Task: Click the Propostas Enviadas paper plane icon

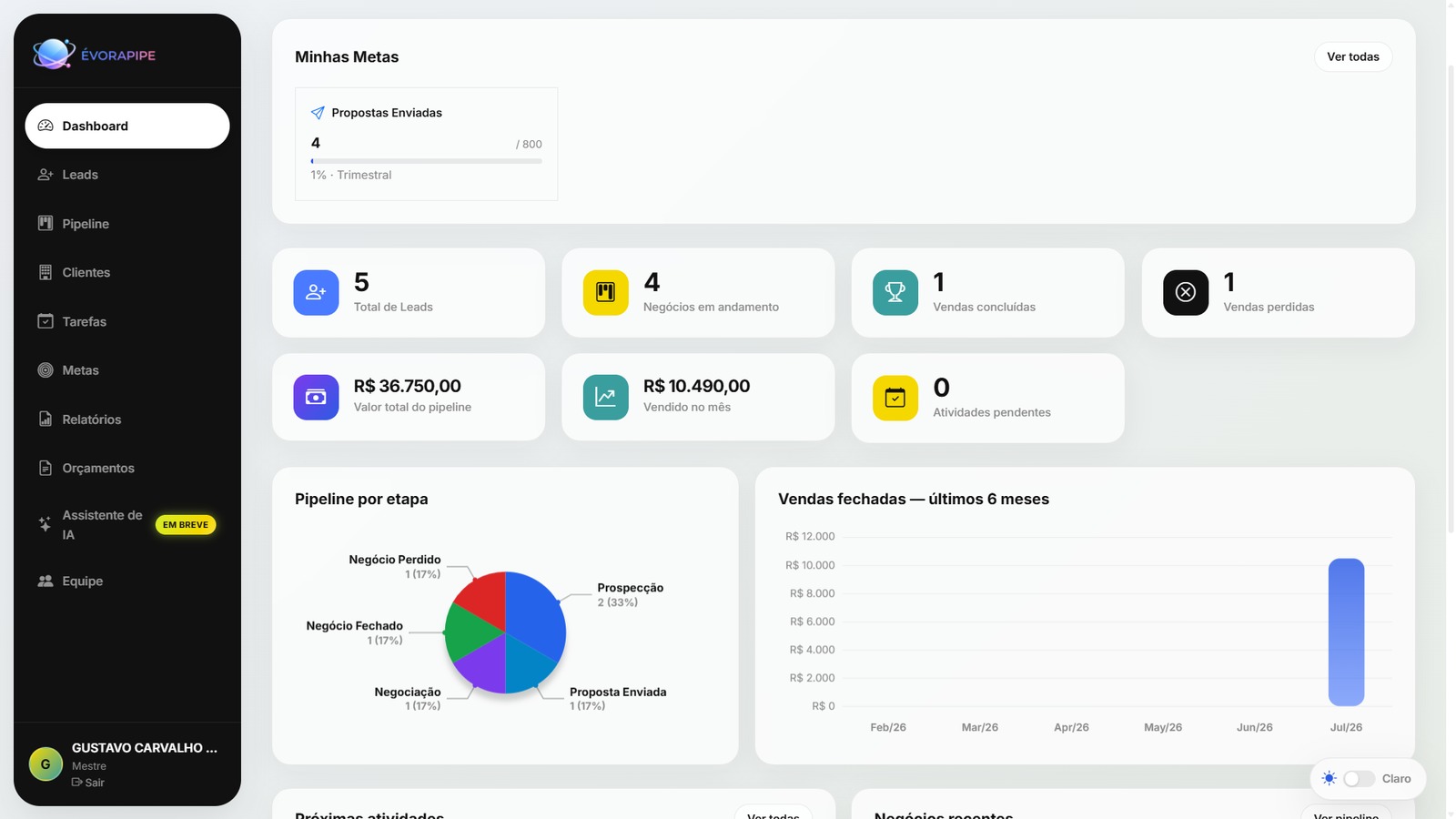Action: (318, 113)
